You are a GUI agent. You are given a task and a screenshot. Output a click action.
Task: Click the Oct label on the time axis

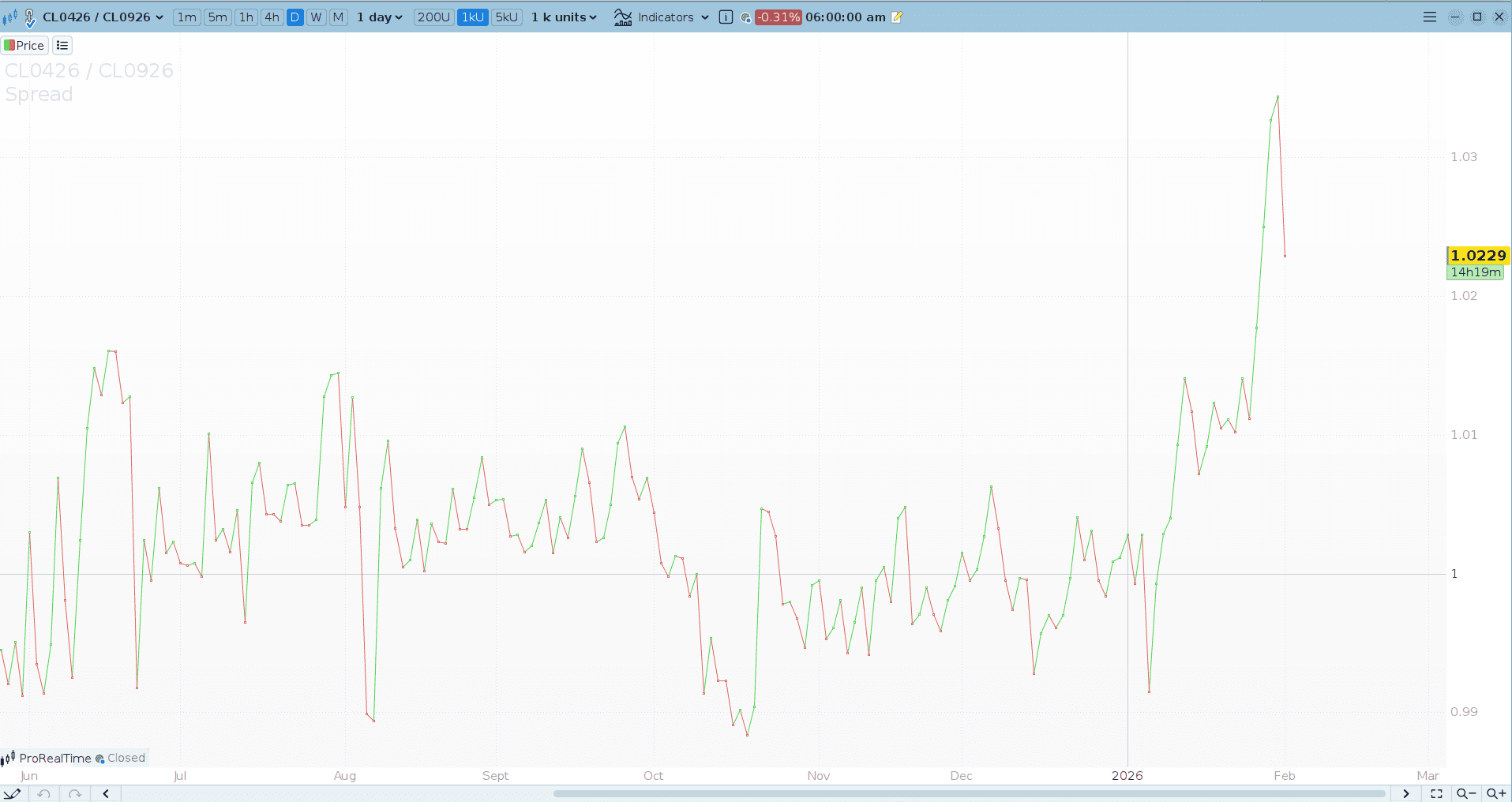pos(654,776)
